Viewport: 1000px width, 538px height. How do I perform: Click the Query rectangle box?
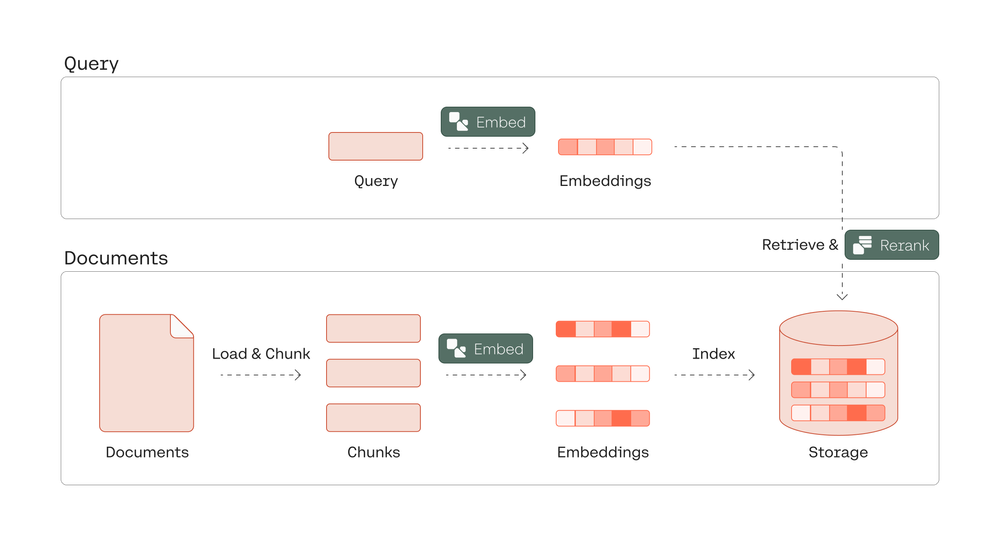click(x=376, y=146)
